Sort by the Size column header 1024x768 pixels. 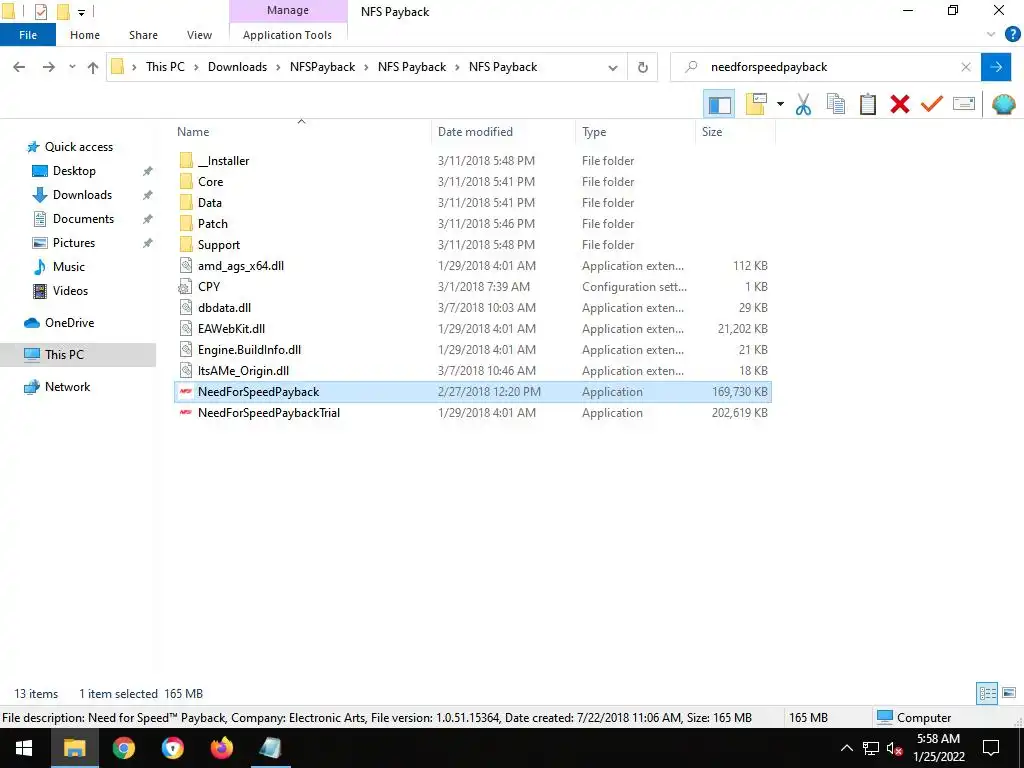pyautogui.click(x=712, y=131)
